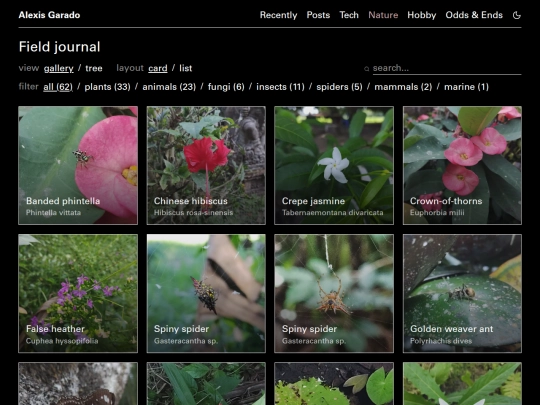Click the Field journal heading

[59, 47]
